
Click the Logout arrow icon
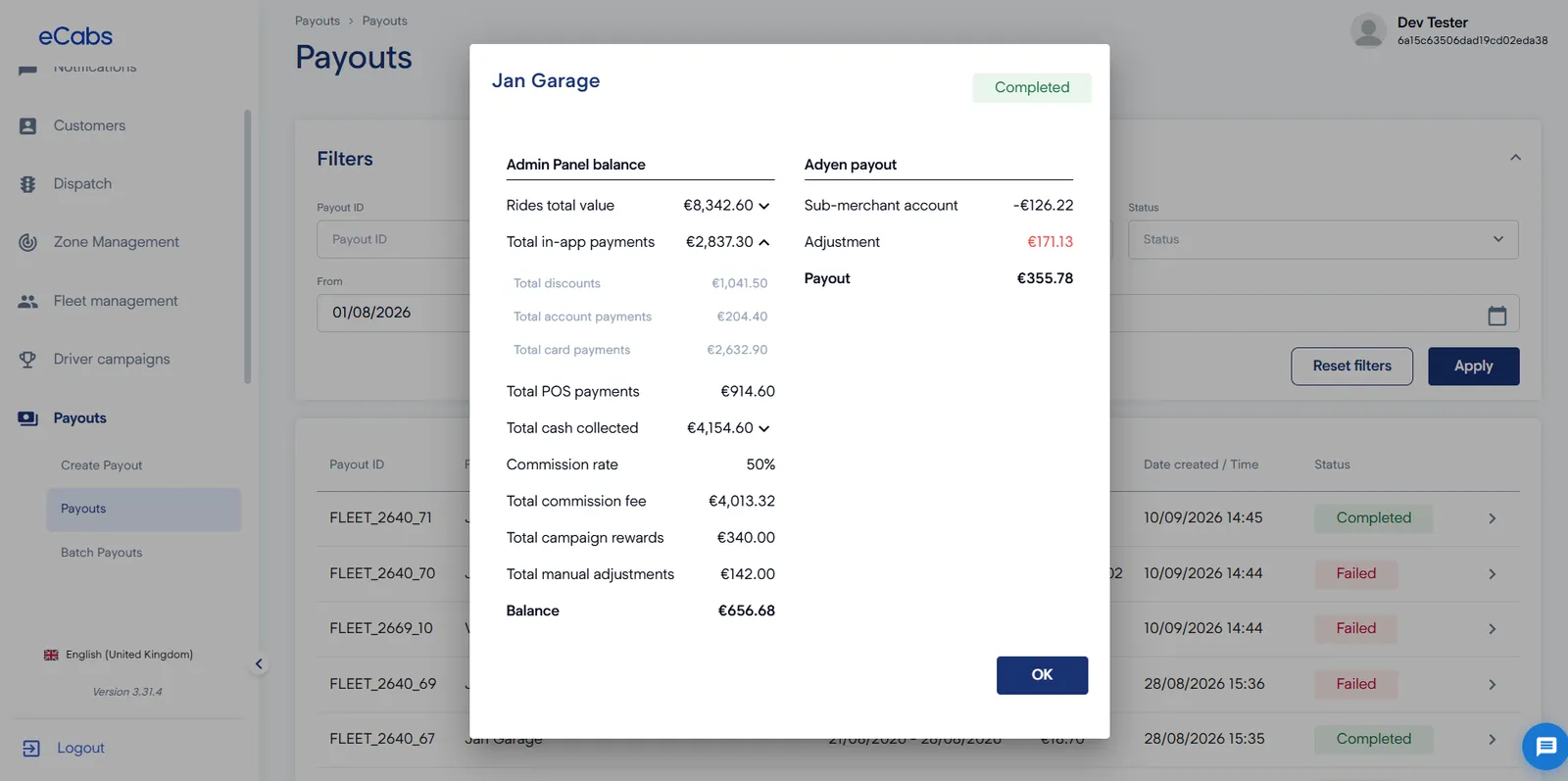point(31,748)
